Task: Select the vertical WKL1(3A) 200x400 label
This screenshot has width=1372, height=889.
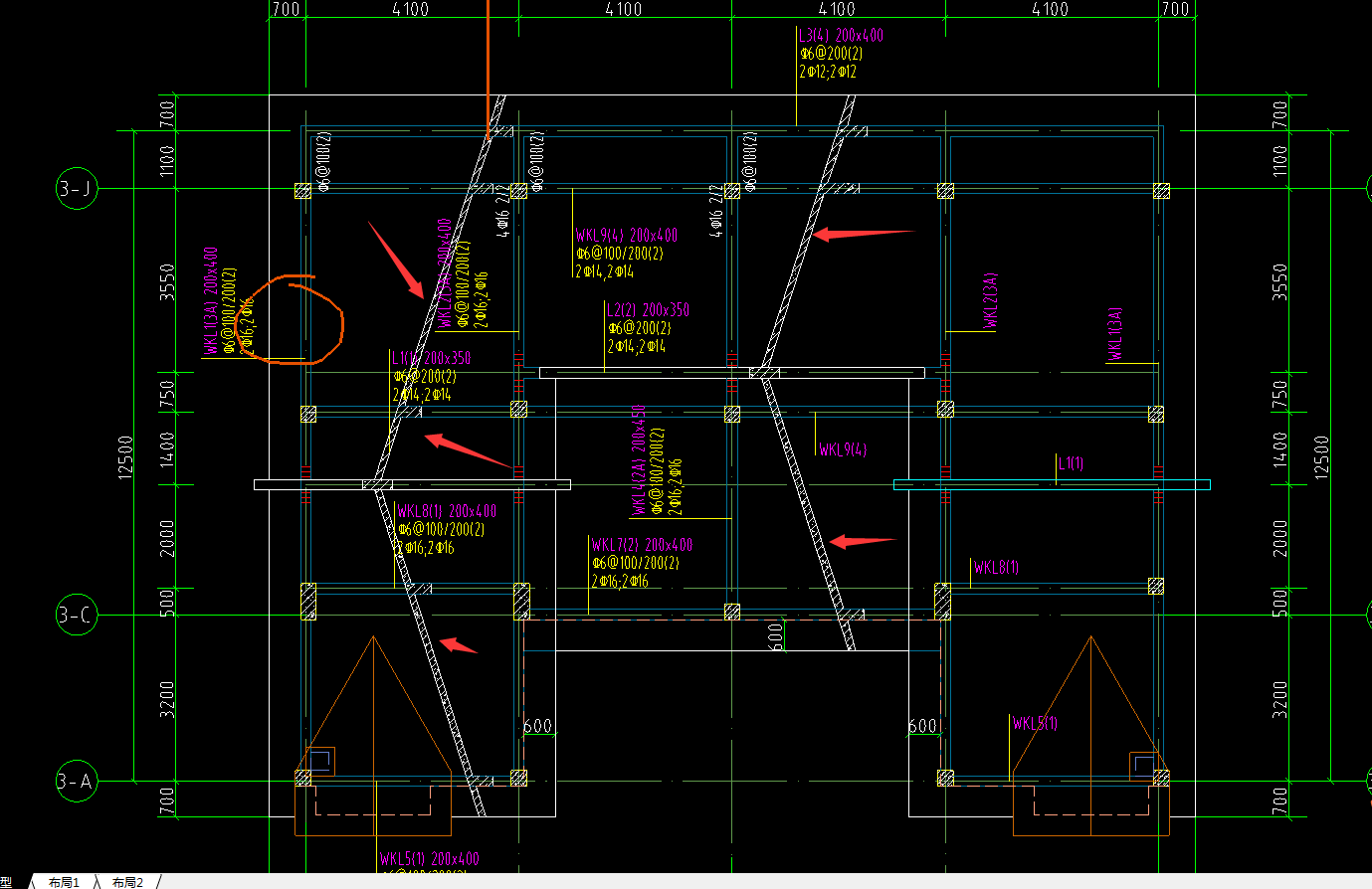Action: click(x=211, y=300)
